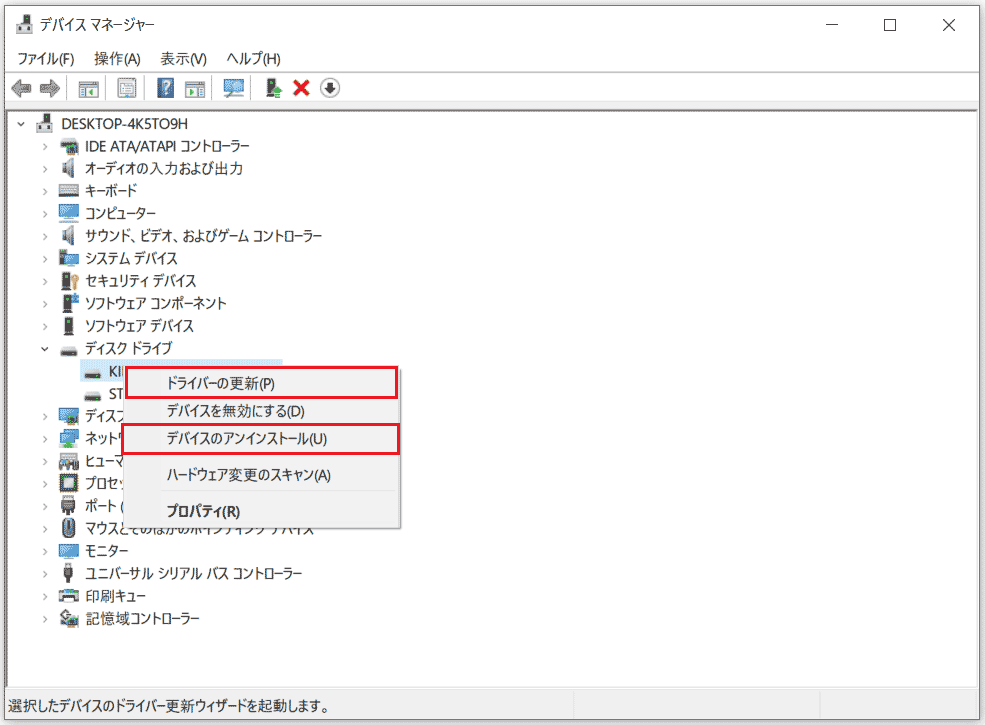Click the back navigation arrow icon
The height and width of the screenshot is (725, 985).
pyautogui.click(x=21, y=88)
